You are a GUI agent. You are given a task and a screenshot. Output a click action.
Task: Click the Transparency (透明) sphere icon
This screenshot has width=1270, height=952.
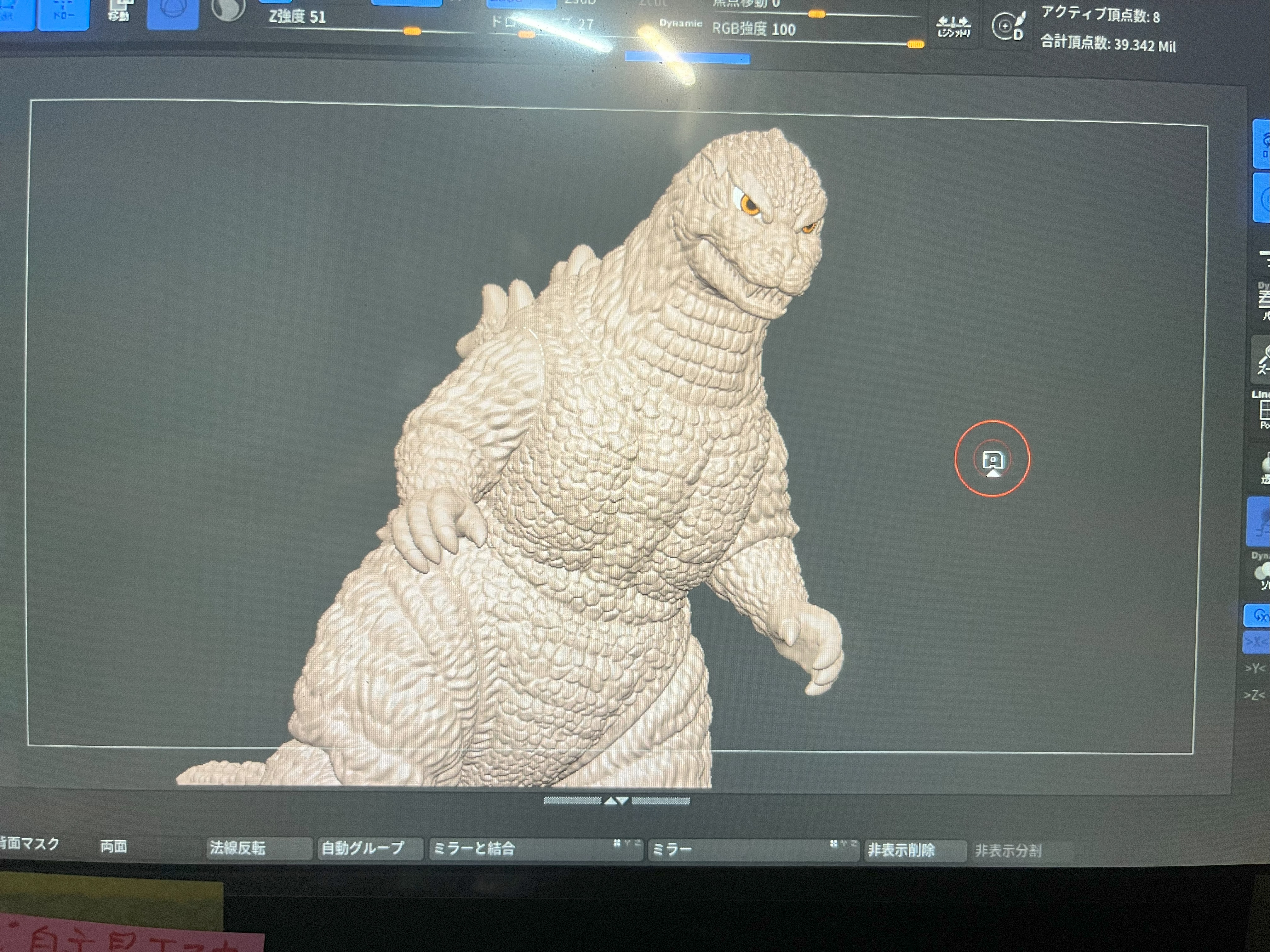[1264, 468]
